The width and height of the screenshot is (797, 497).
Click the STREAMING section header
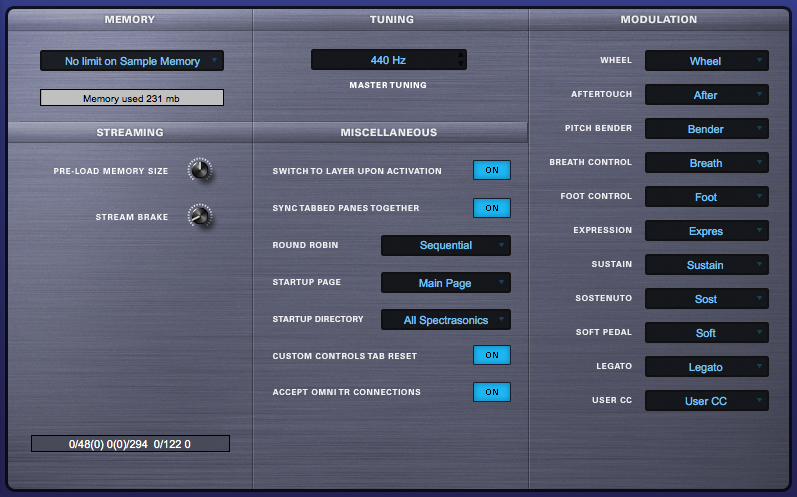[130, 132]
